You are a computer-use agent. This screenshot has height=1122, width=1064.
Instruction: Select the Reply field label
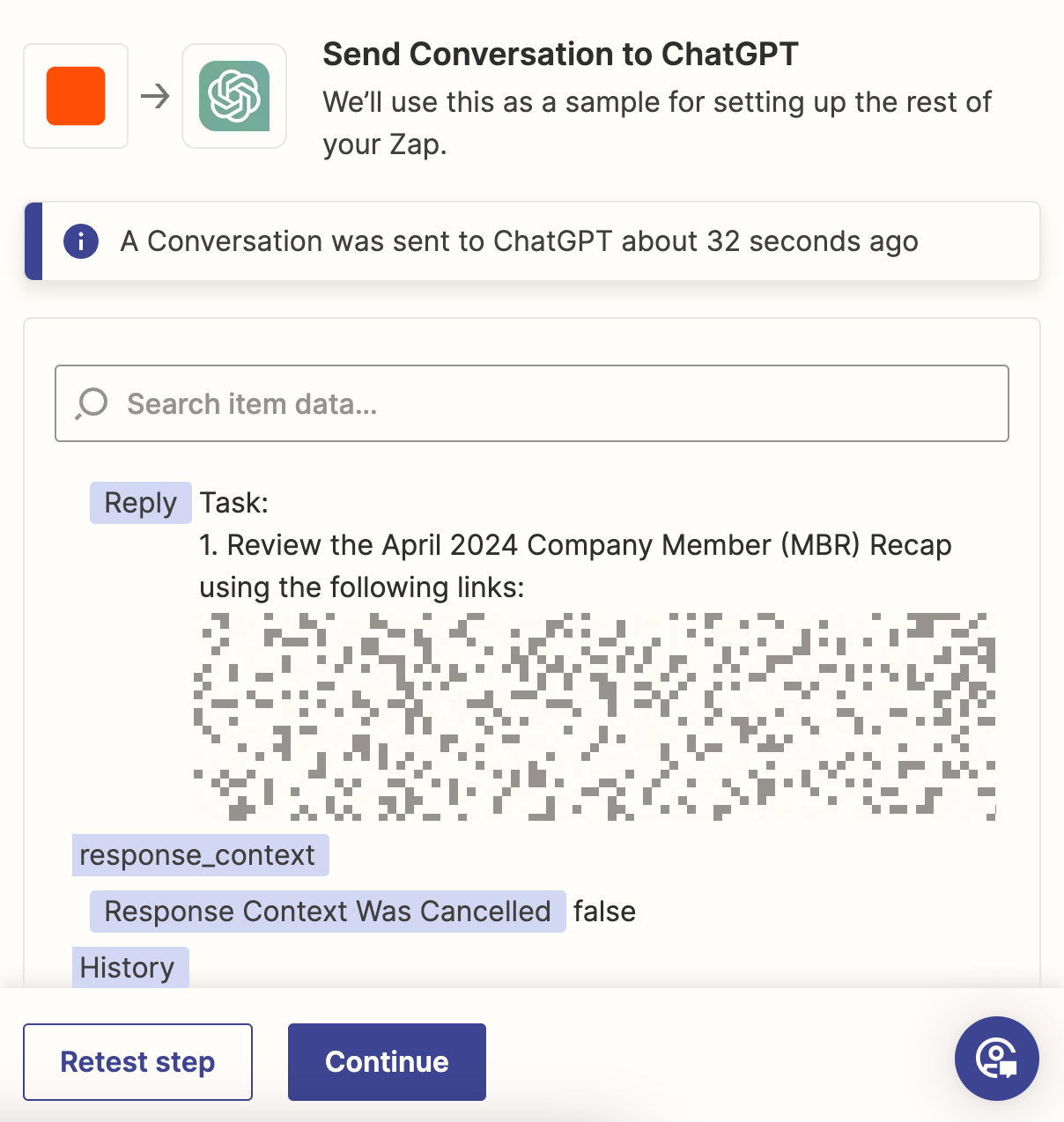click(141, 503)
